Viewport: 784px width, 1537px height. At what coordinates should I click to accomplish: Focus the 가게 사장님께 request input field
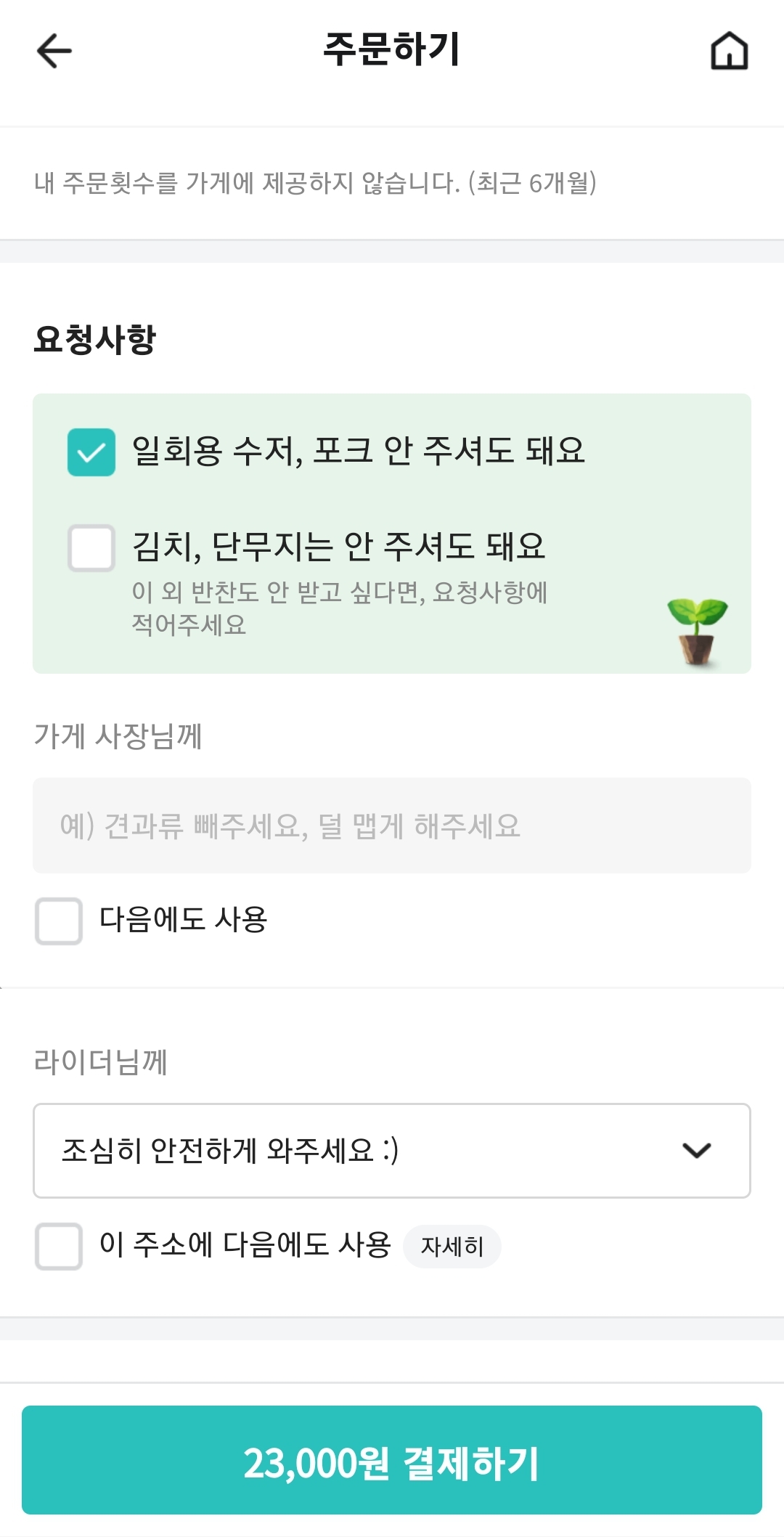tap(392, 825)
